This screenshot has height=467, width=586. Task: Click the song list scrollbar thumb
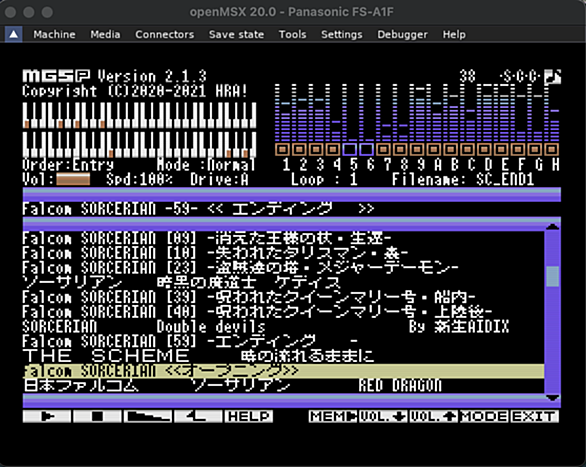tap(552, 276)
